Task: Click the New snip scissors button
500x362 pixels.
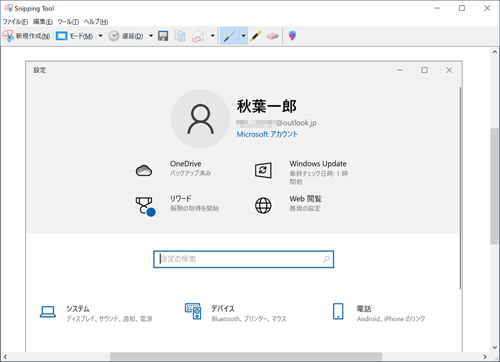Action: 26,36
